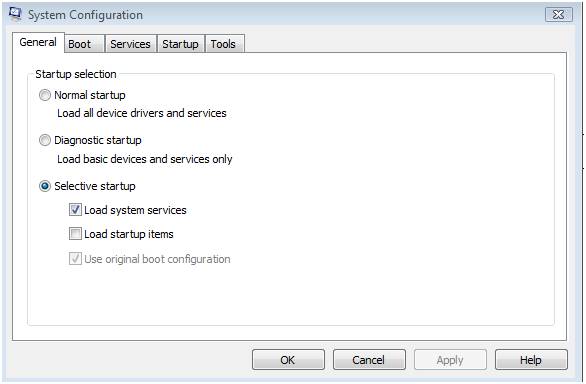Toggle Use original boot configuration checkbox
Viewport: 586px width, 384px height.
(x=75, y=258)
